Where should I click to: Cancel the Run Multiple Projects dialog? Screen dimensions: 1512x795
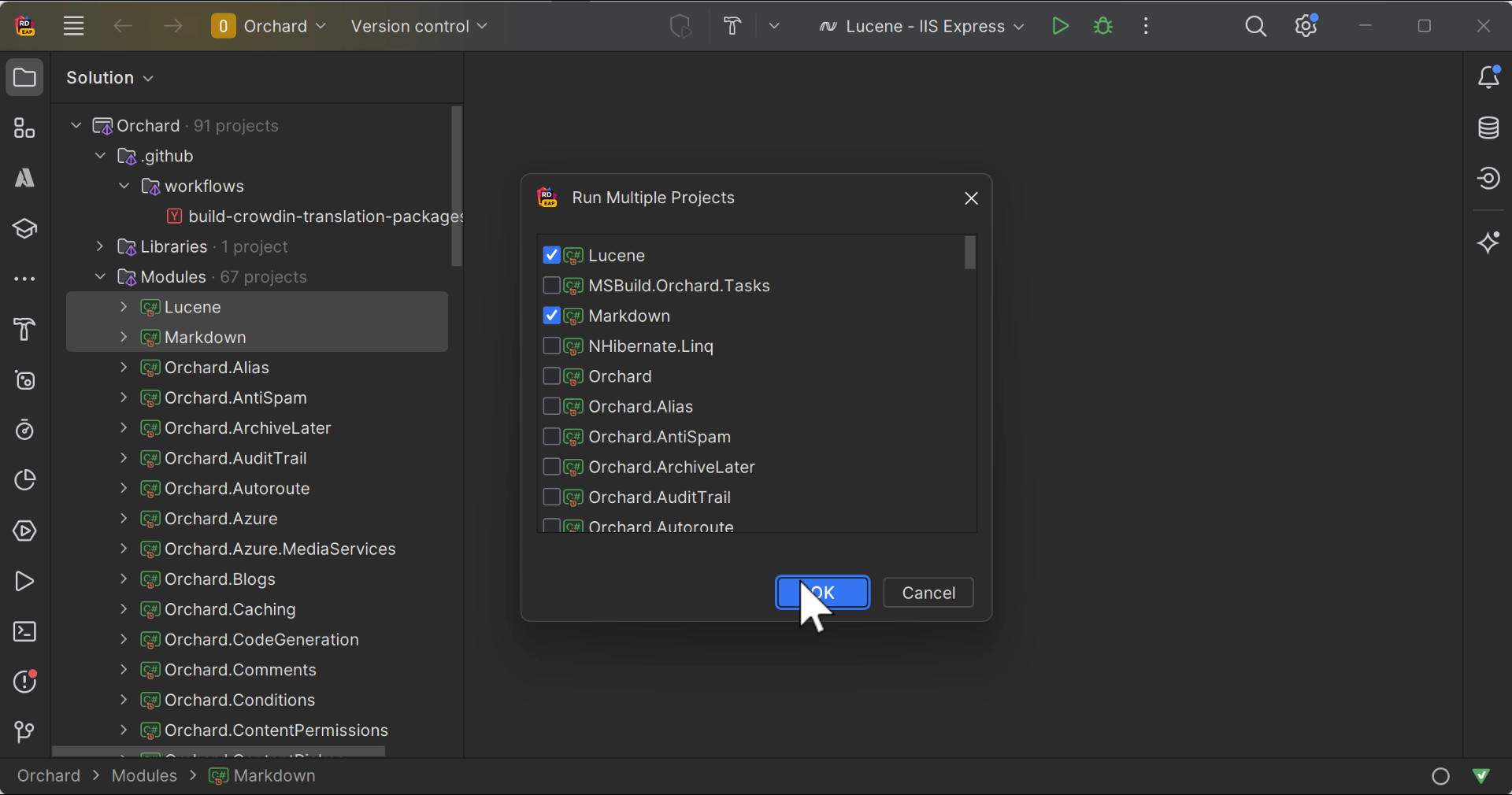928,593
